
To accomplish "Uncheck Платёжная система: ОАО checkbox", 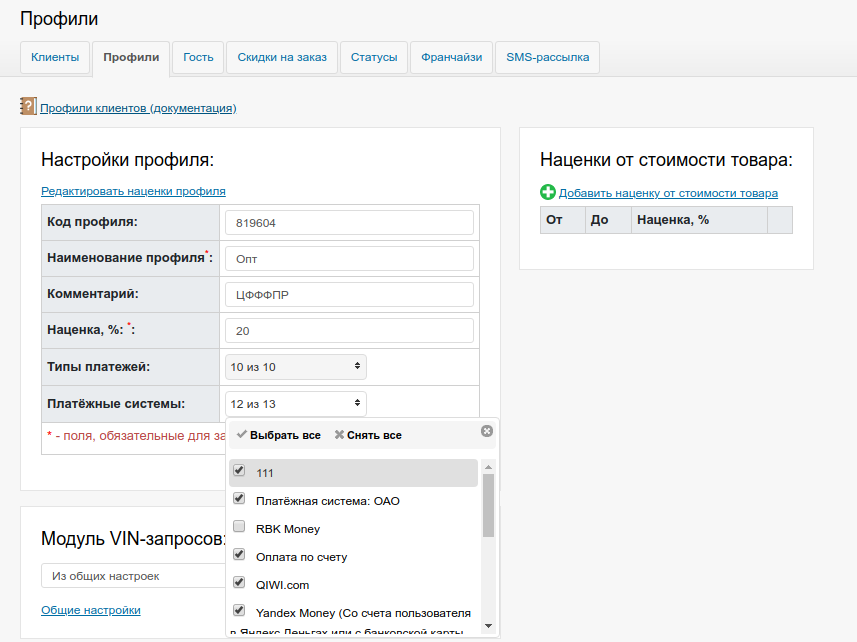I will tap(239, 498).
